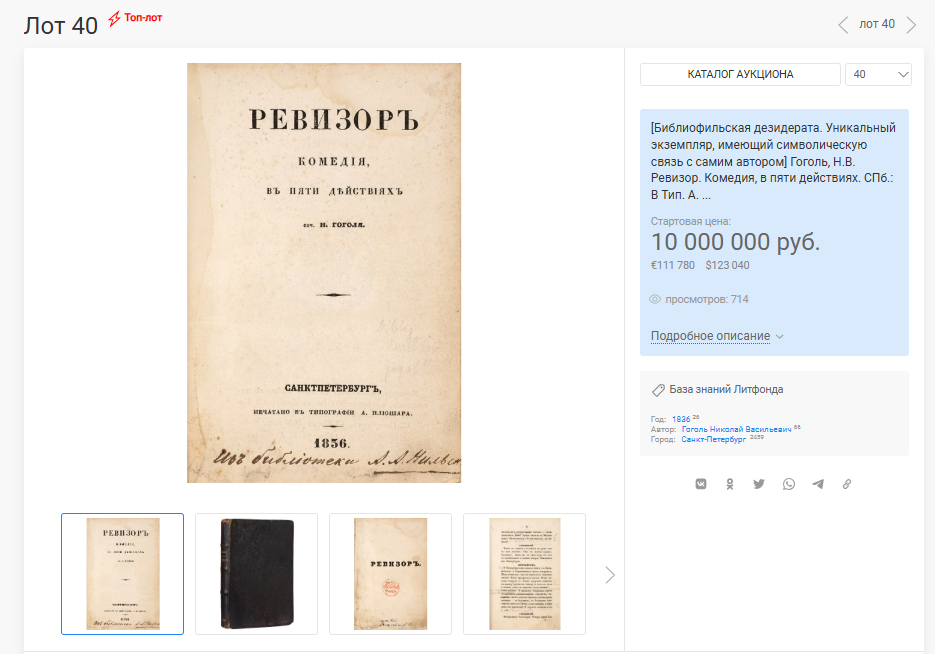Go to next lot arrow
Image resolution: width=935 pixels, height=654 pixels.
point(911,25)
